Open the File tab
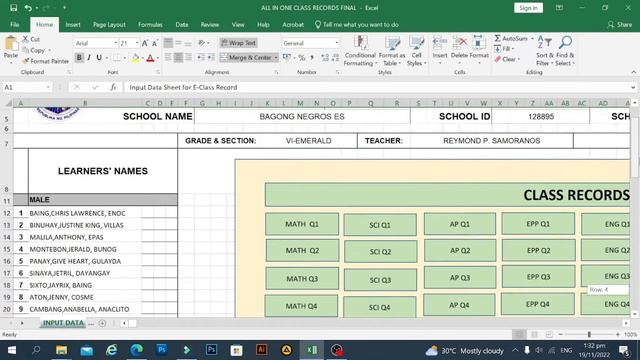 15,24
